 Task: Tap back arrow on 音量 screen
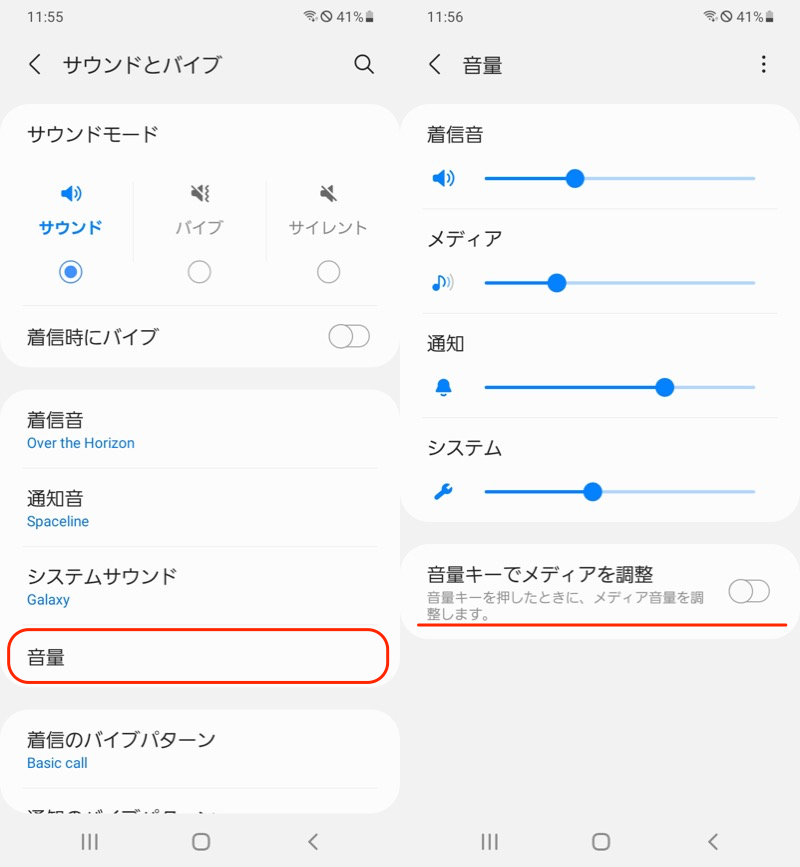click(x=435, y=65)
